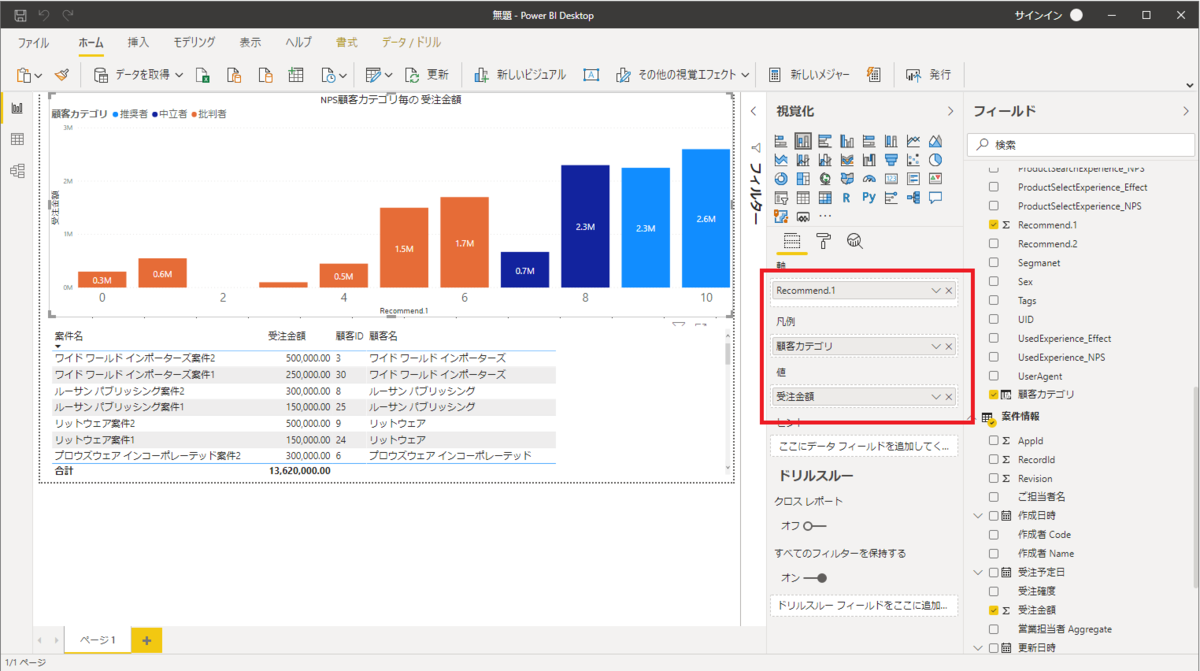
Task: Choose the Q&A speech-bubble visual
Action: [935, 197]
